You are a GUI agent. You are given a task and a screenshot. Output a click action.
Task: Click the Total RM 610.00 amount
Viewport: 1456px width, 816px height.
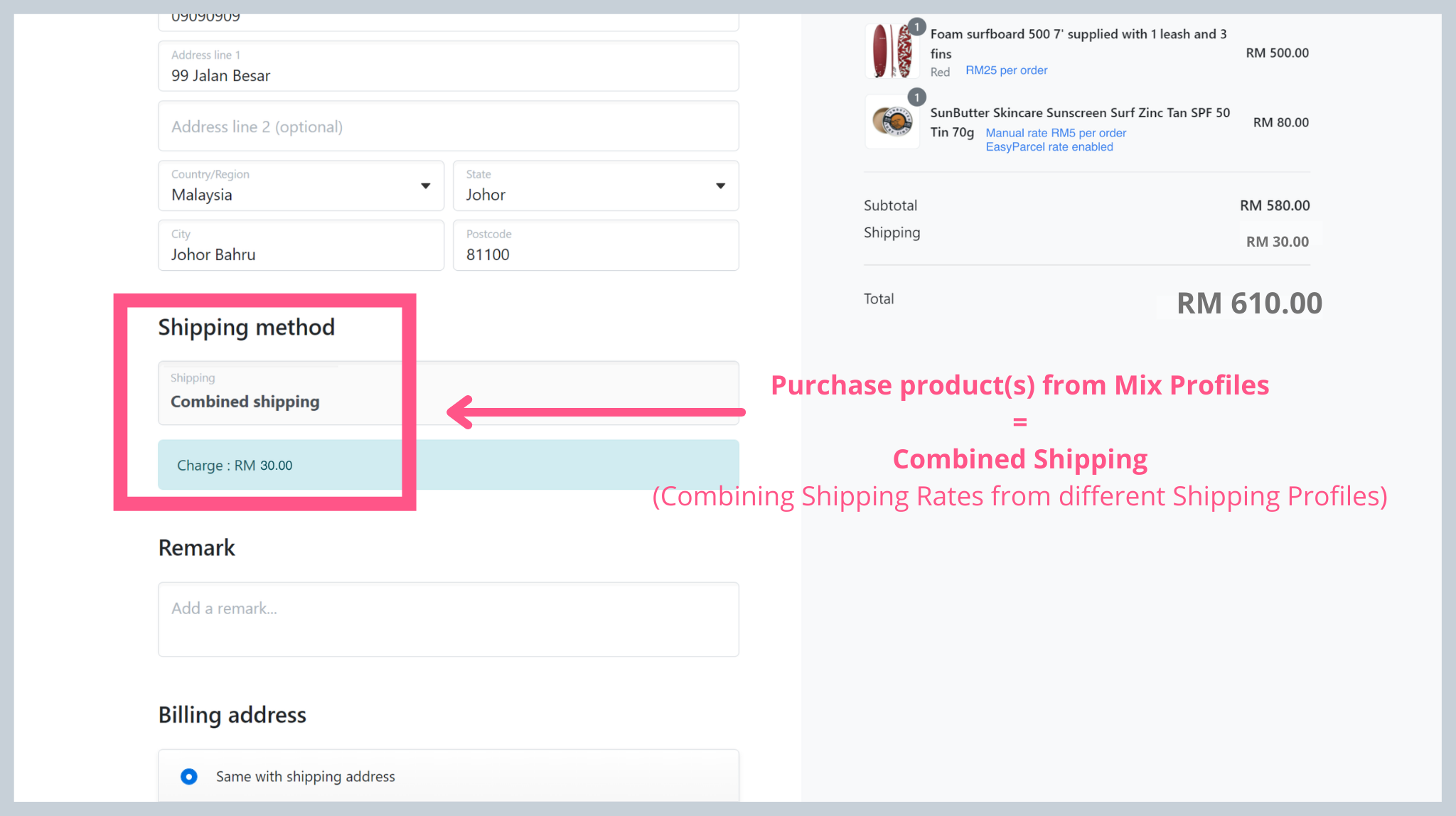pyautogui.click(x=1249, y=304)
